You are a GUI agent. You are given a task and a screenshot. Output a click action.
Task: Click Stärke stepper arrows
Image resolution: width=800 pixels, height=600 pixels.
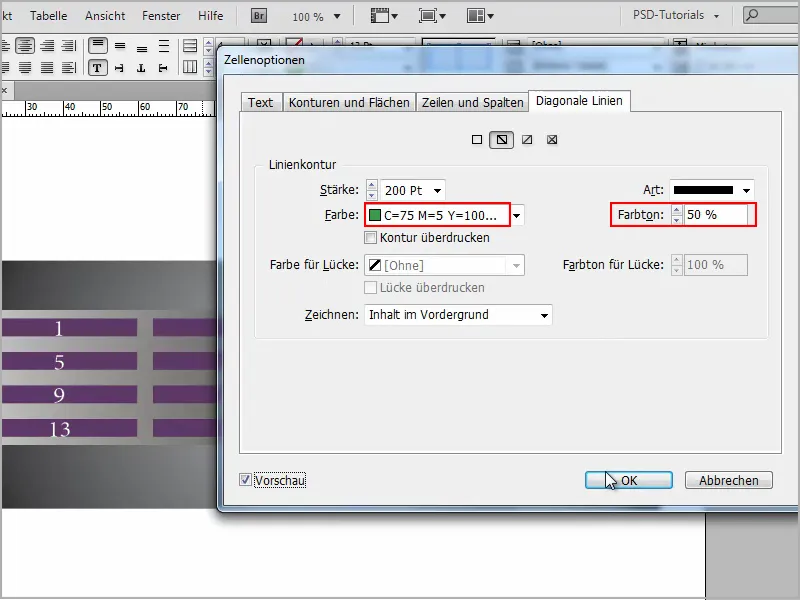click(x=372, y=190)
